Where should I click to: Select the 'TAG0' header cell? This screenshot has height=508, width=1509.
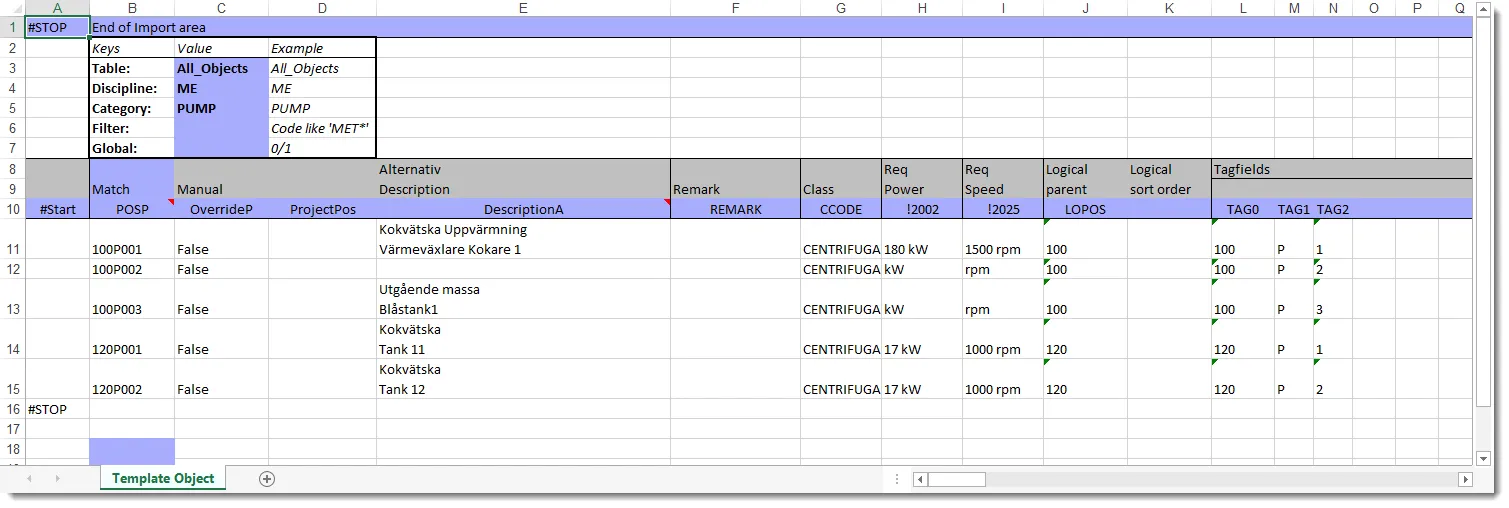click(1242, 209)
